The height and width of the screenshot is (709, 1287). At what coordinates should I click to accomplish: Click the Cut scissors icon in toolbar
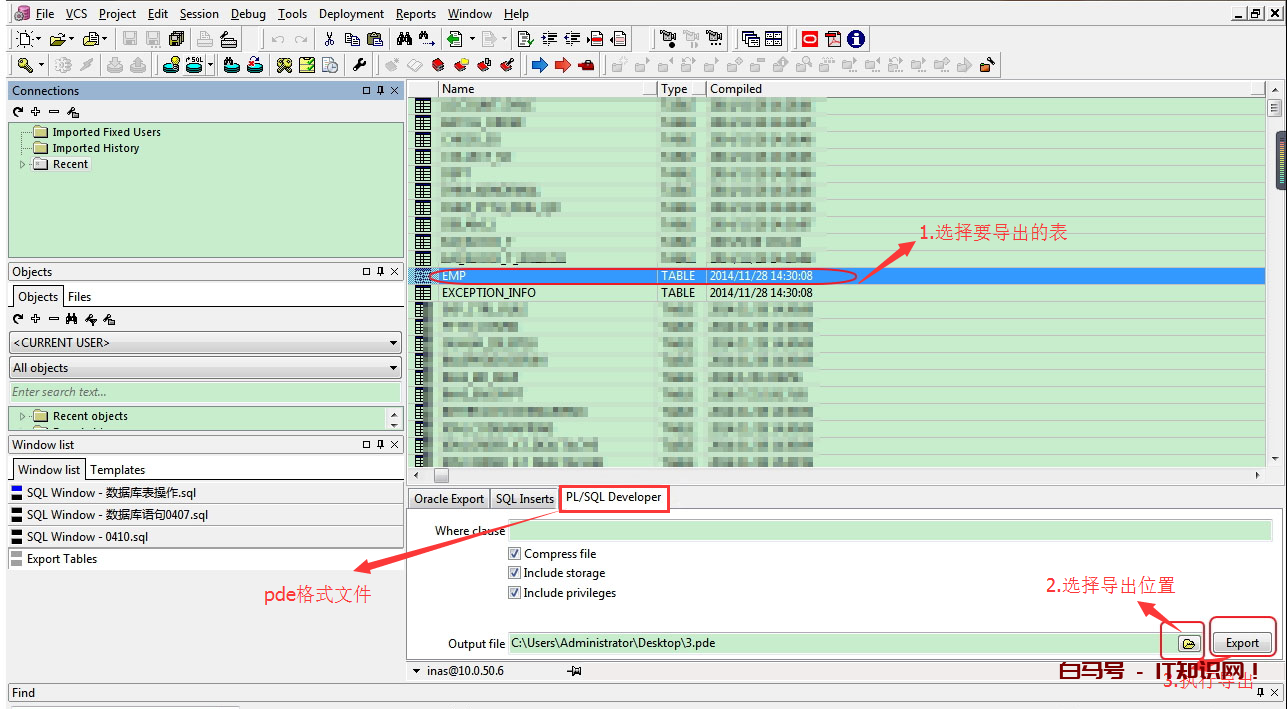(x=328, y=39)
